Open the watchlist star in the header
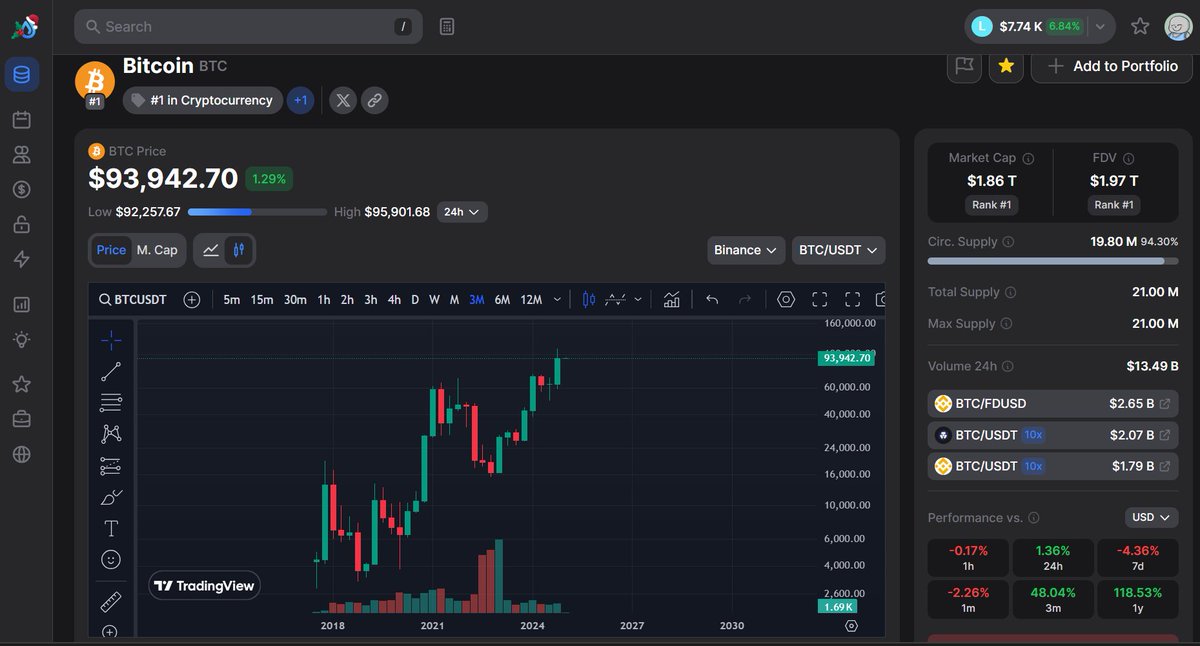 click(x=1140, y=27)
